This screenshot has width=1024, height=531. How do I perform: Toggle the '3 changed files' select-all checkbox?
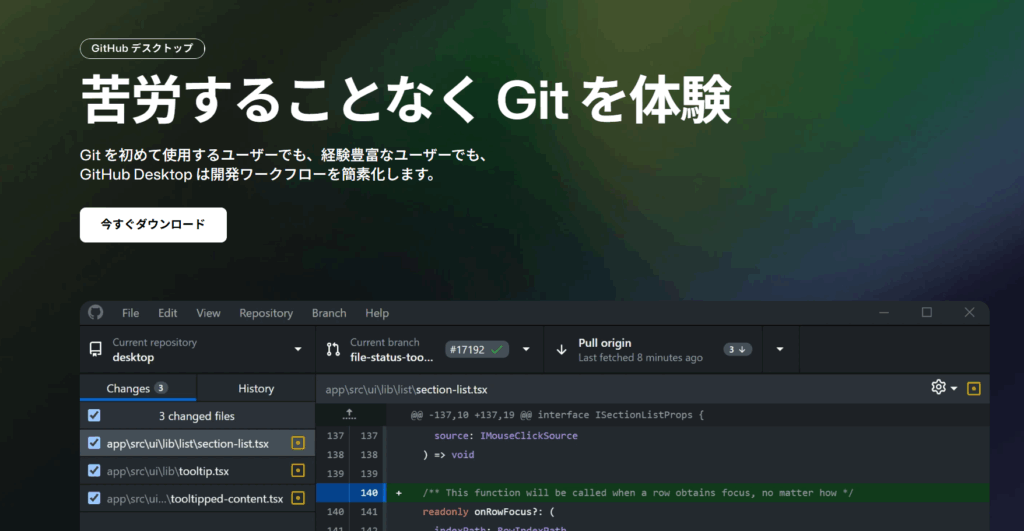[x=94, y=416]
